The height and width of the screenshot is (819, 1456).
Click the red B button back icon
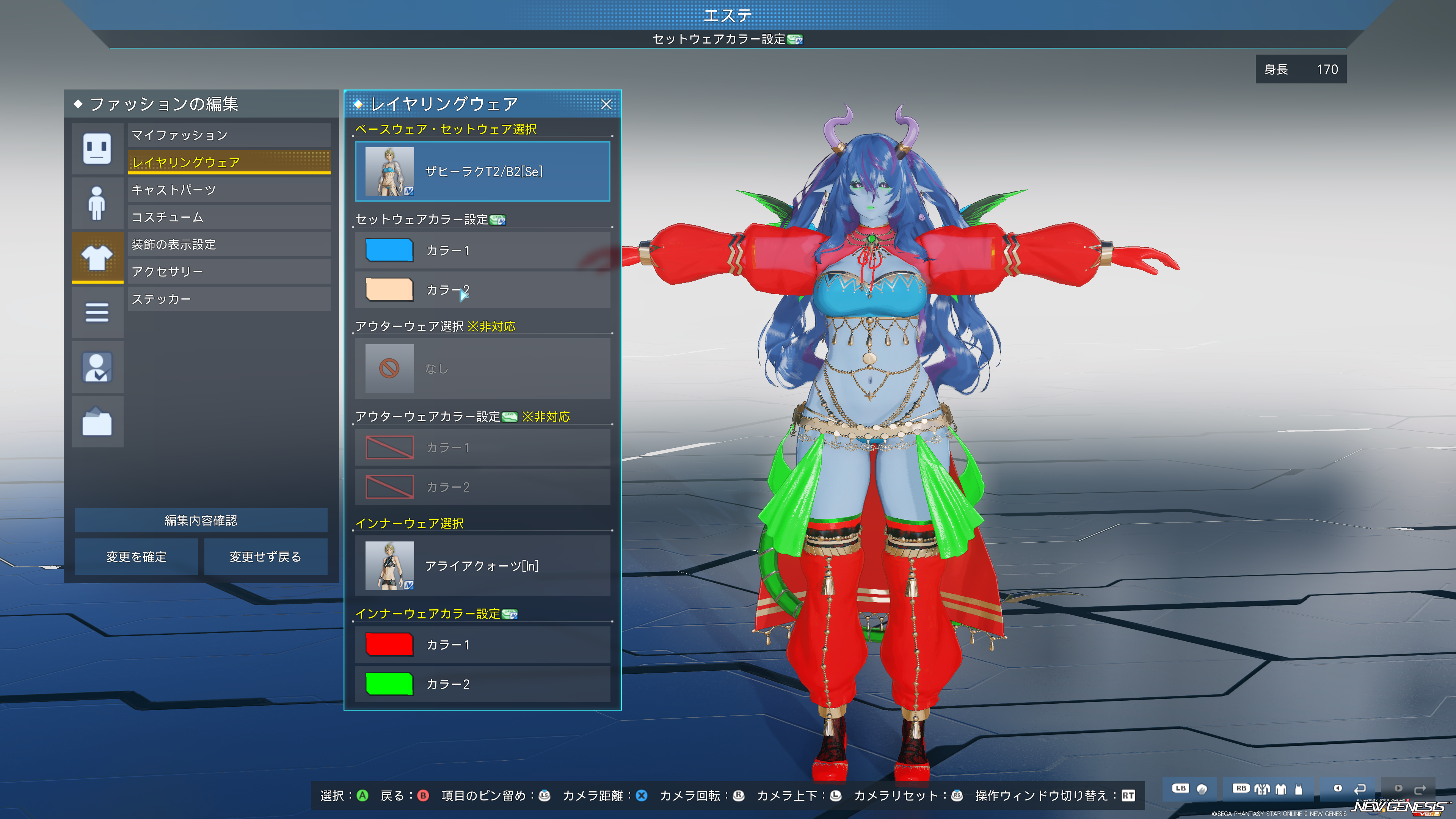pyautogui.click(x=423, y=795)
